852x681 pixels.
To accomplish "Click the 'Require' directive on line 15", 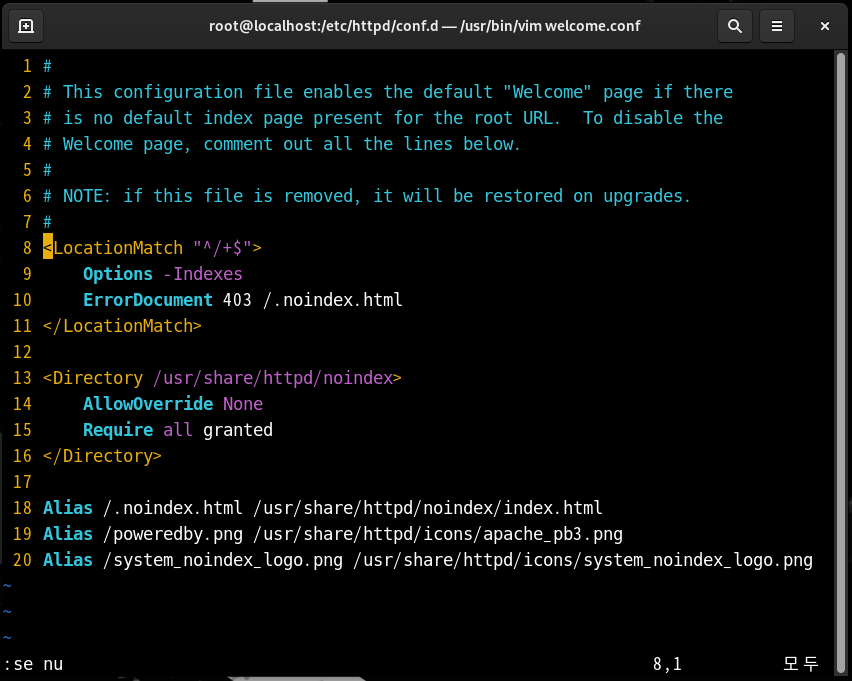I will coord(118,430).
